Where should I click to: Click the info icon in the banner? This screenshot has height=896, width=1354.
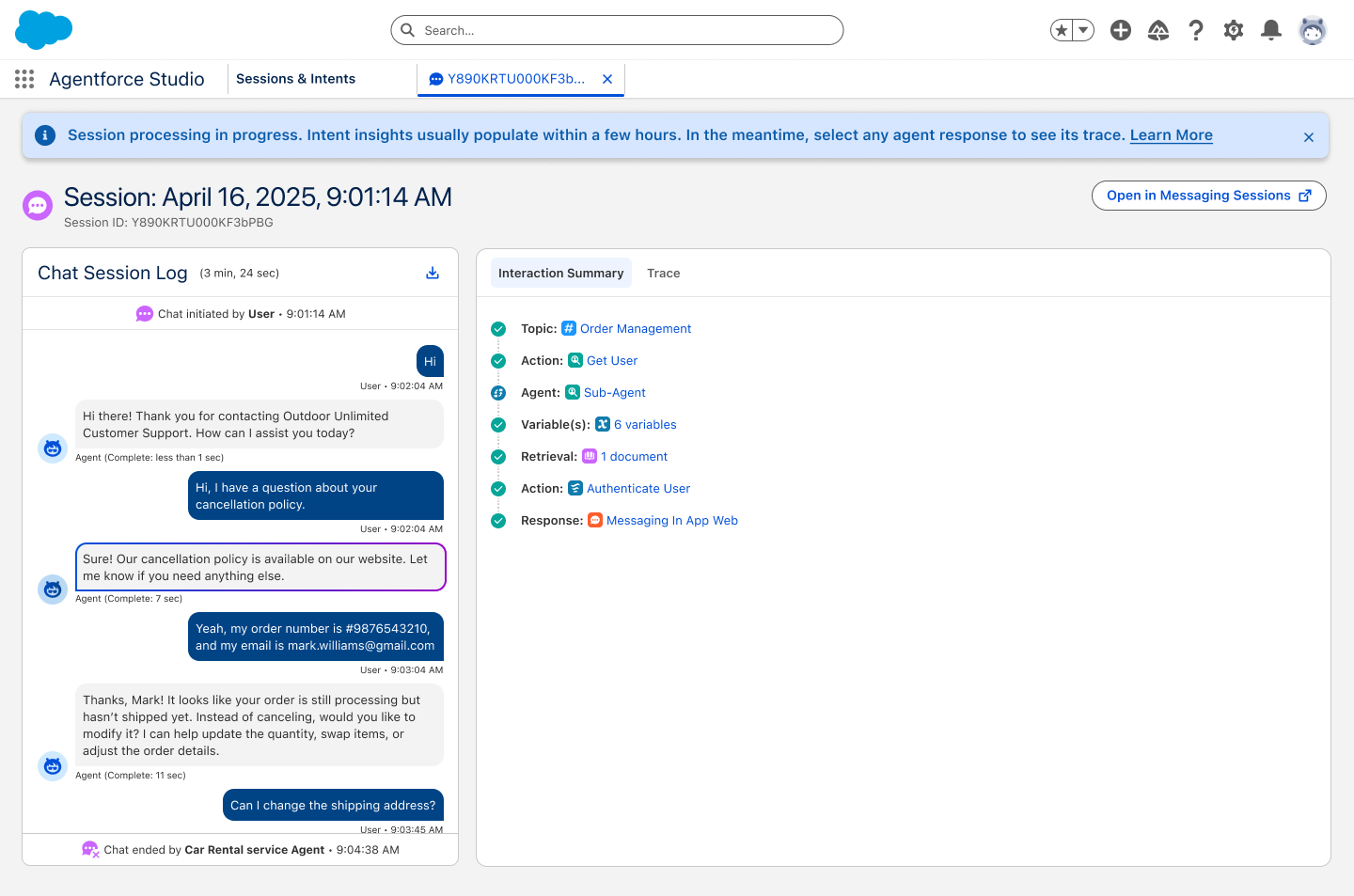[45, 135]
